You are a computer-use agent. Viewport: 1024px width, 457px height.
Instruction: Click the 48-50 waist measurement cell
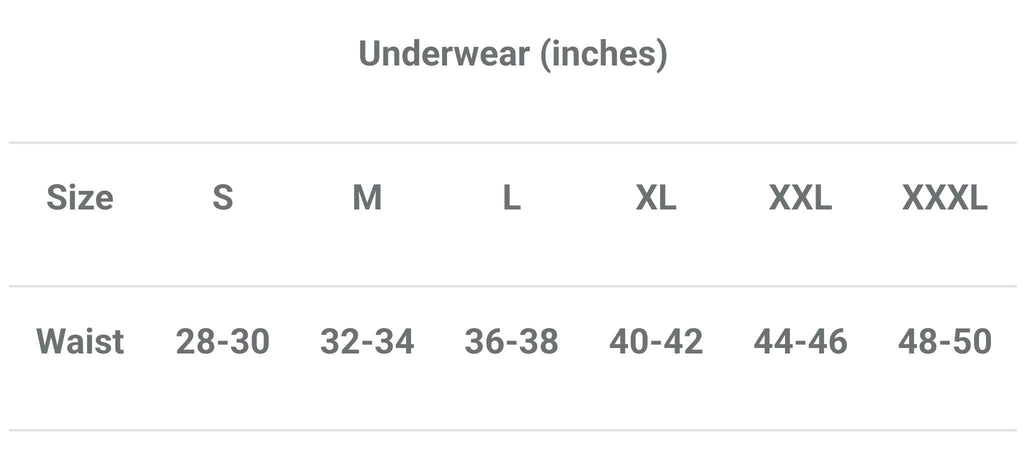[x=944, y=342]
